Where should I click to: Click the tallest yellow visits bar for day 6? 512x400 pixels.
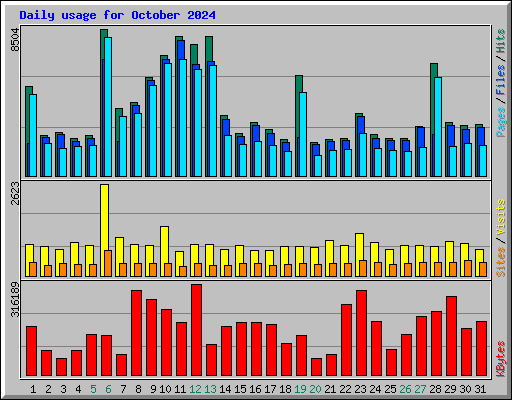point(104,230)
